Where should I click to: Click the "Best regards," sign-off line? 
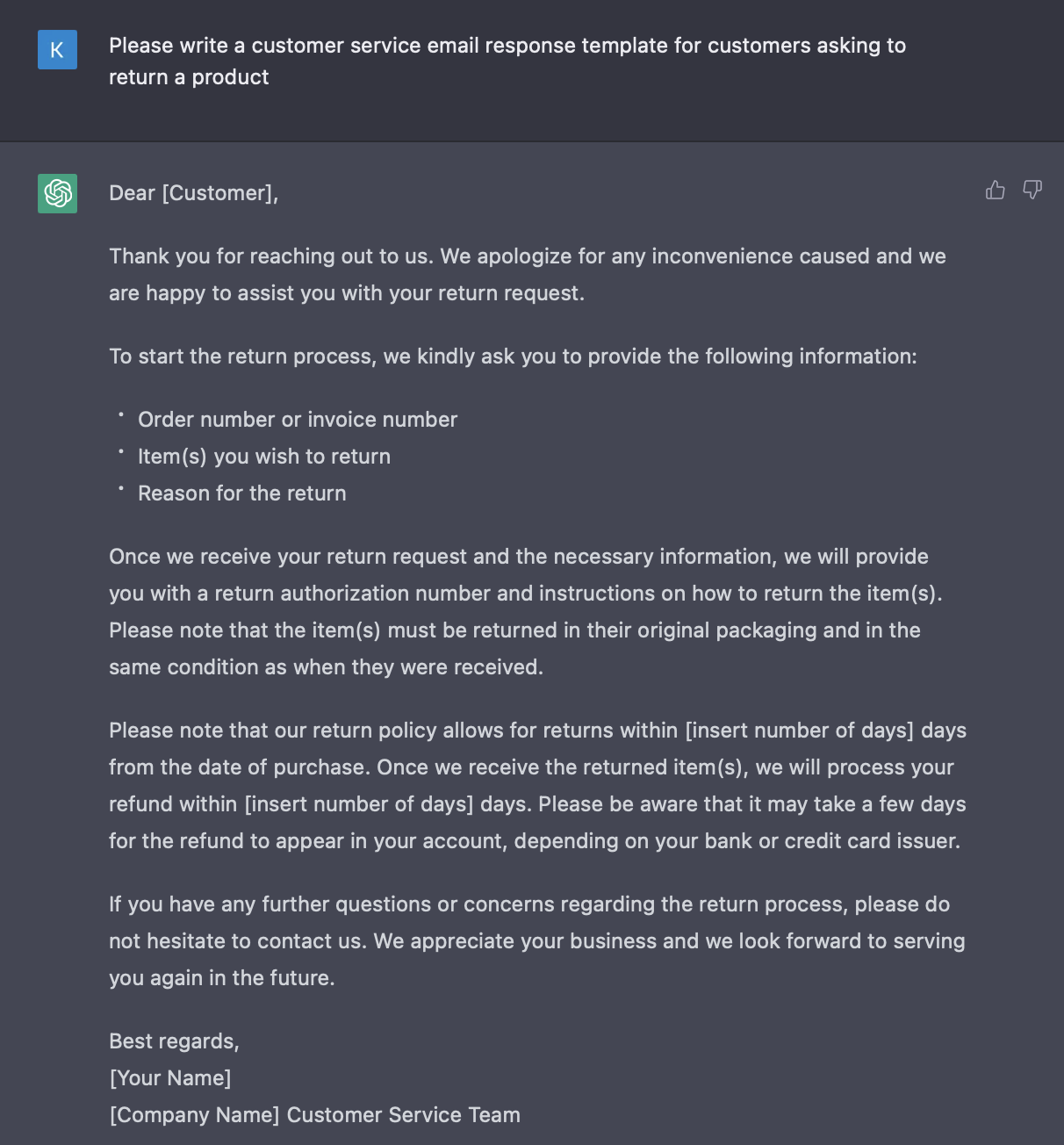pyautogui.click(x=174, y=1041)
